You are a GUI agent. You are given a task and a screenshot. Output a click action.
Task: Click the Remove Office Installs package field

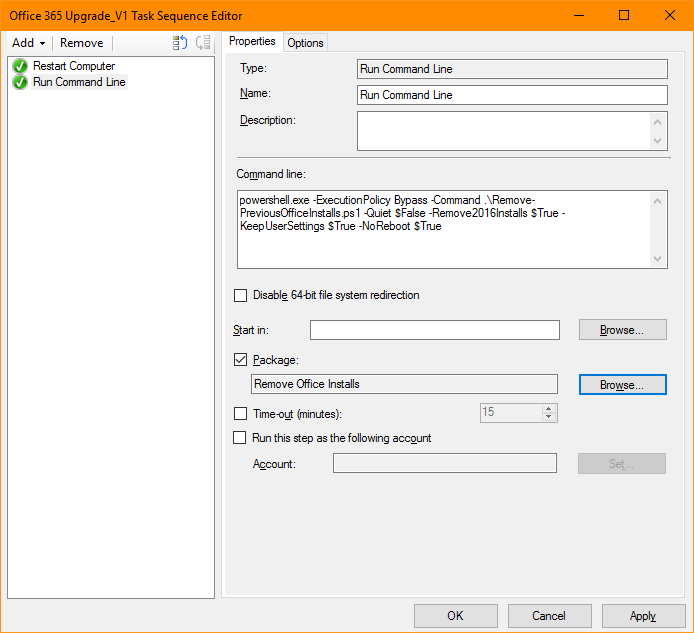coord(404,384)
